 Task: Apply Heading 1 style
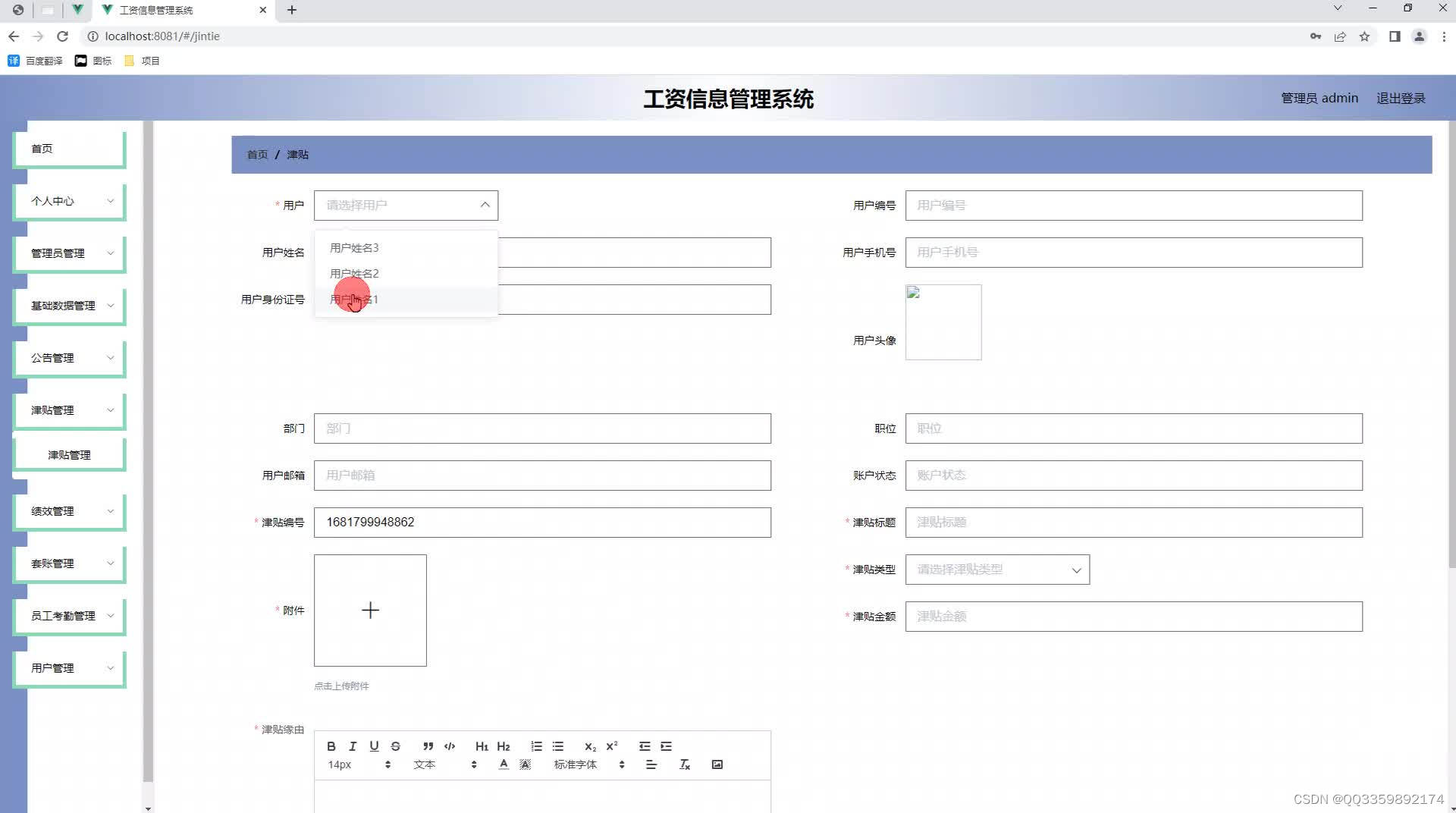pos(482,746)
